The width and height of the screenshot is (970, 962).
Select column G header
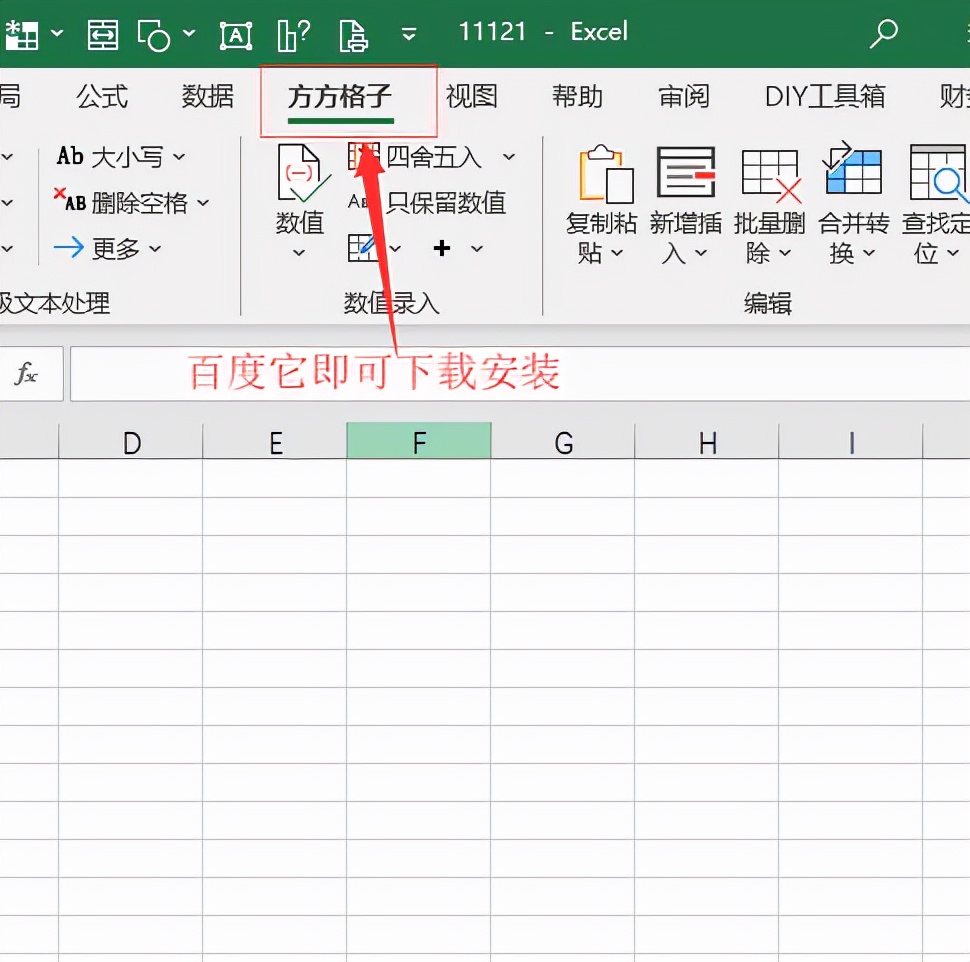pos(563,441)
